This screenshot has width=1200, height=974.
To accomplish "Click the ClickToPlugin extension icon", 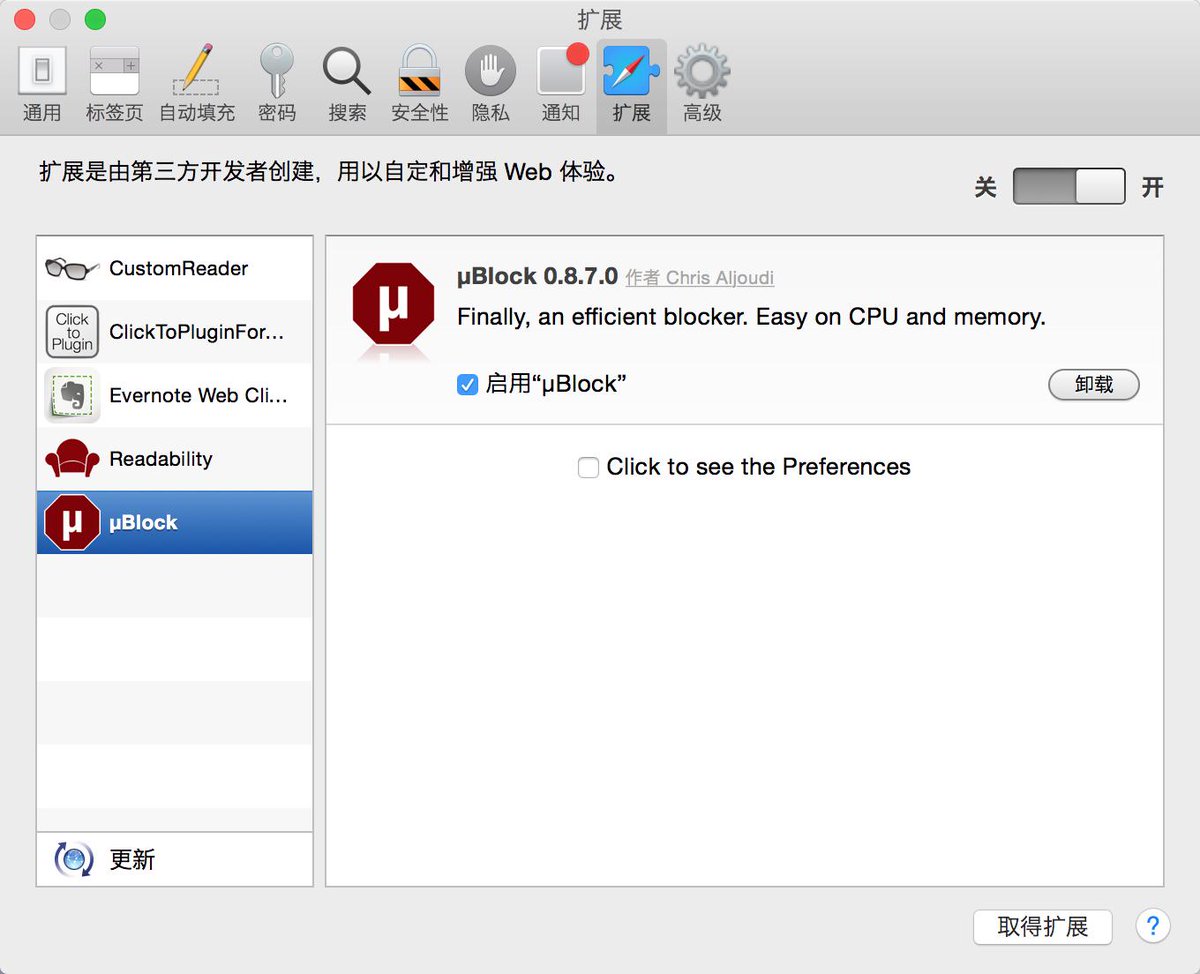I will [72, 332].
